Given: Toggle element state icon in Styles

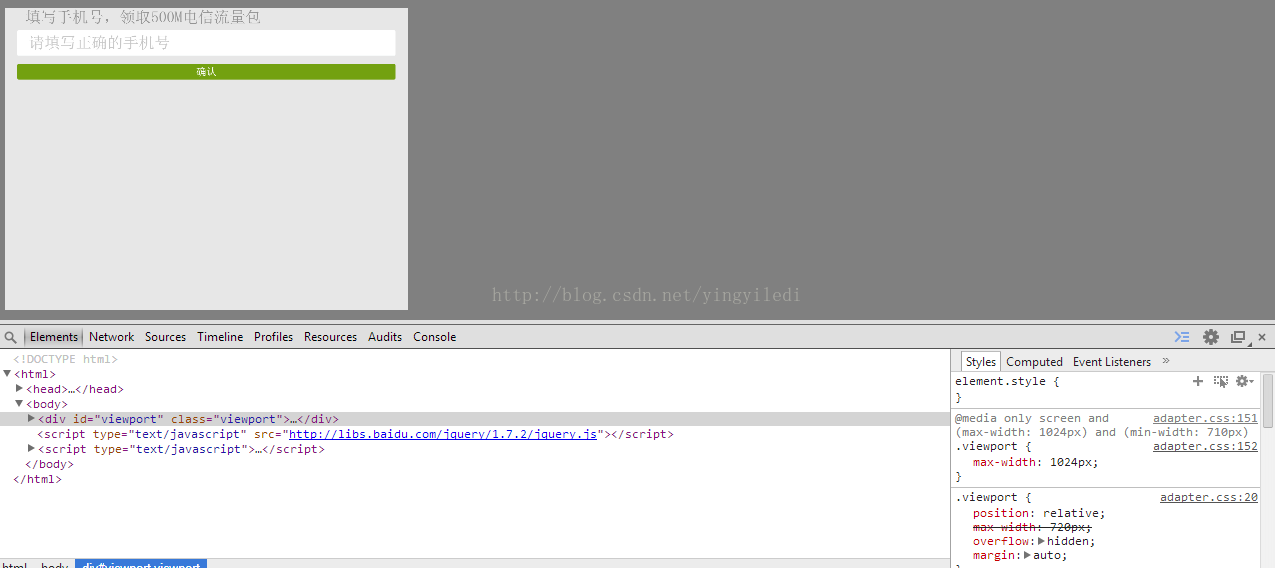Looking at the screenshot, I should tap(1221, 381).
